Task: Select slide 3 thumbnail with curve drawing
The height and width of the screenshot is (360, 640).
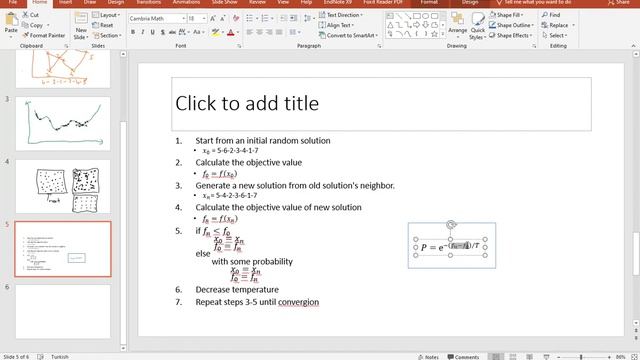Action: (x=63, y=124)
